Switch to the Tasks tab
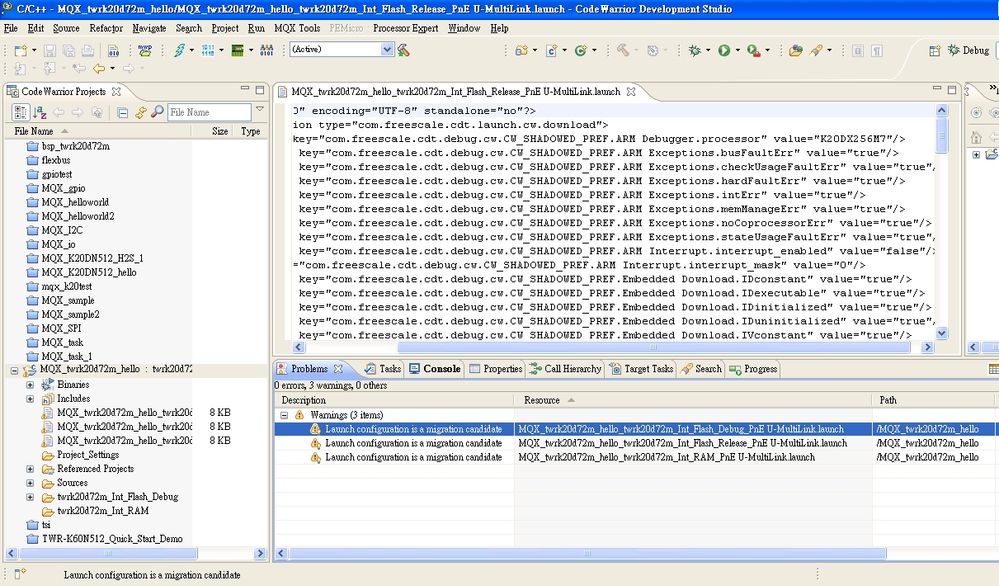The height and width of the screenshot is (586, 999). tap(382, 369)
